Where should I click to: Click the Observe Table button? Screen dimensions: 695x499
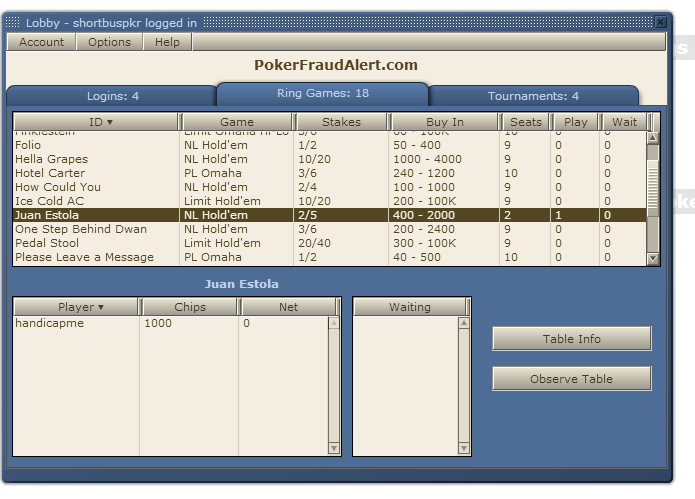(571, 379)
